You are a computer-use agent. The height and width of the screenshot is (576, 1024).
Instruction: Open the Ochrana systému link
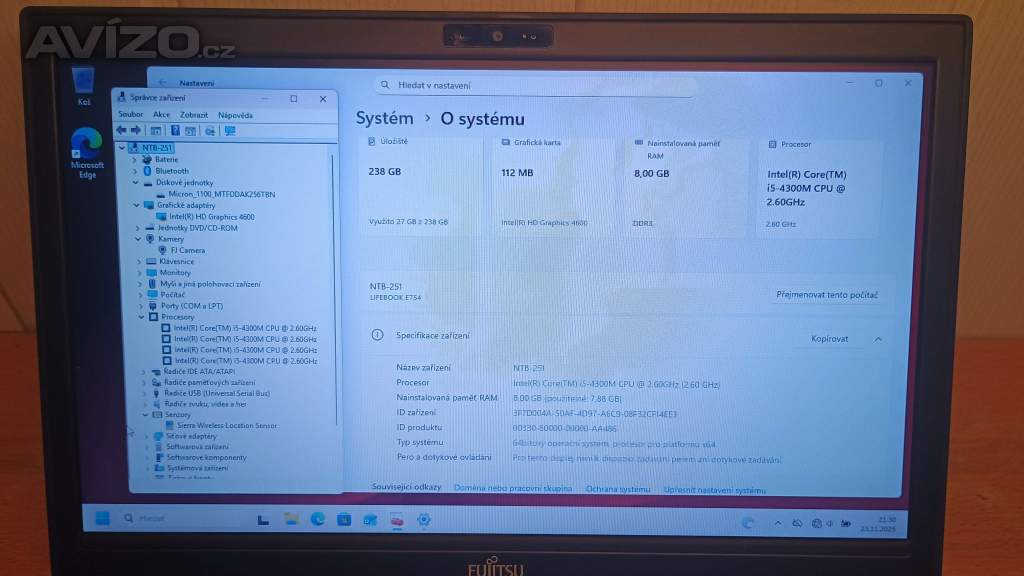(x=617, y=489)
